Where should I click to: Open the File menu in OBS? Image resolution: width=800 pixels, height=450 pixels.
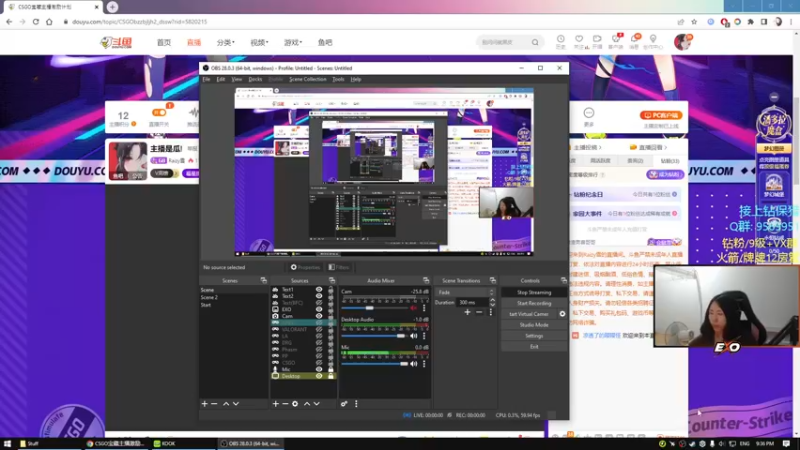(206, 79)
